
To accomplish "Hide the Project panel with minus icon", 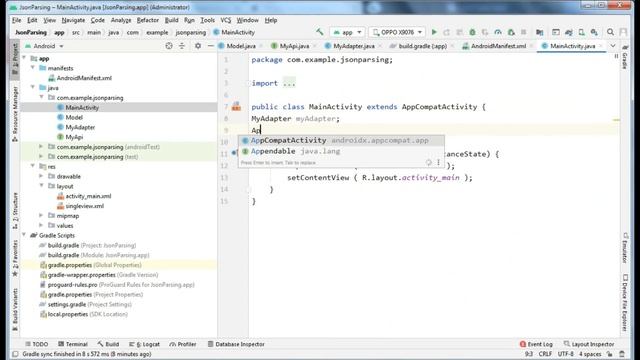I will (210, 46).
